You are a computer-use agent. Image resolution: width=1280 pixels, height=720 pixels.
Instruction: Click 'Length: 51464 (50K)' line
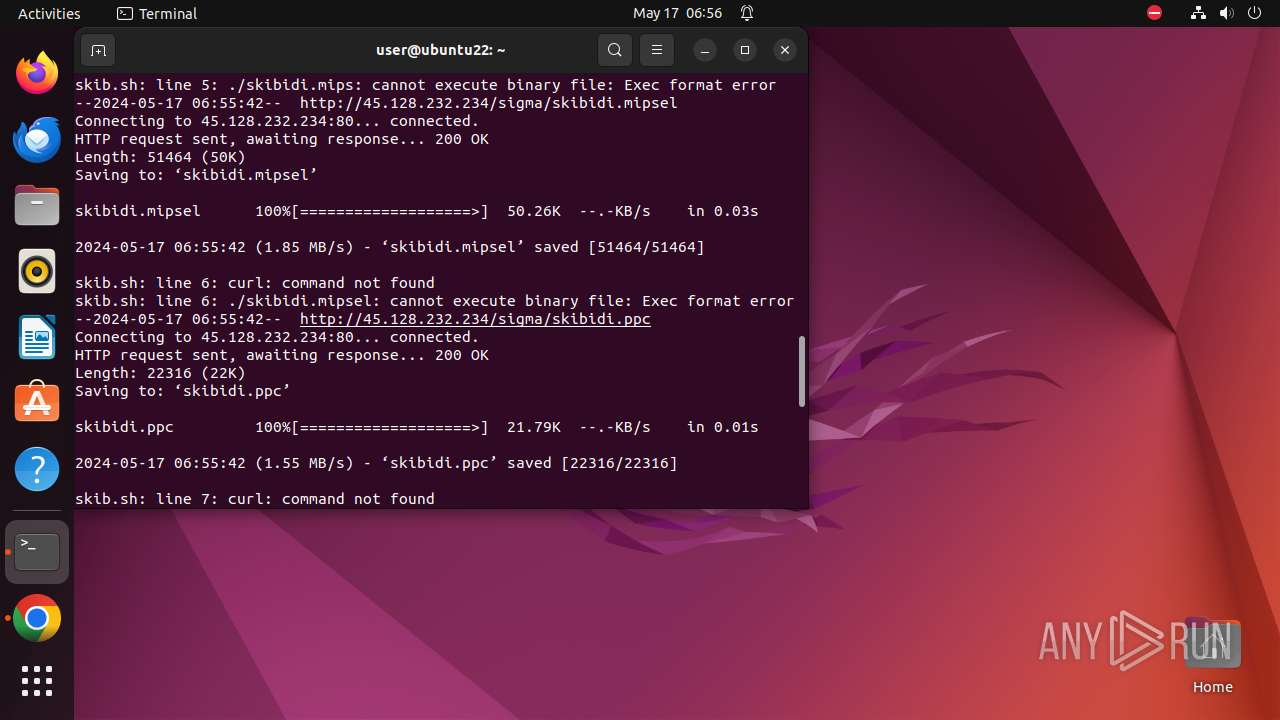coord(160,157)
